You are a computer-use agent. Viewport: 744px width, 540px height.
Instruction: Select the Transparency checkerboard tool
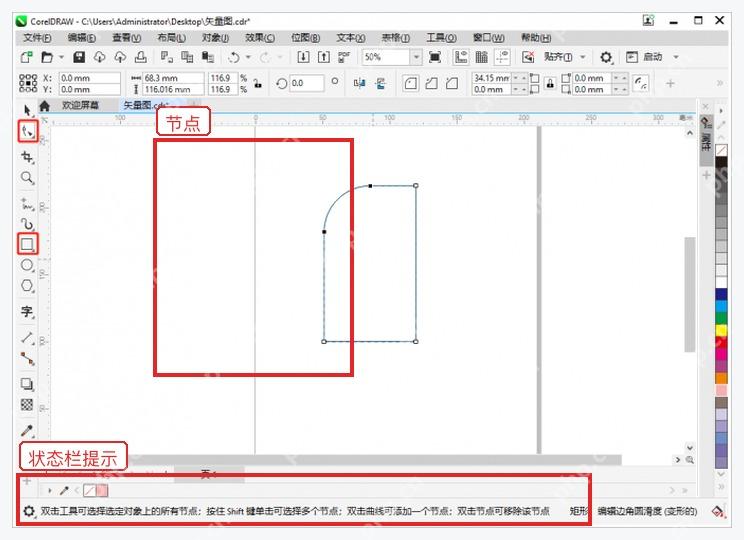27,405
